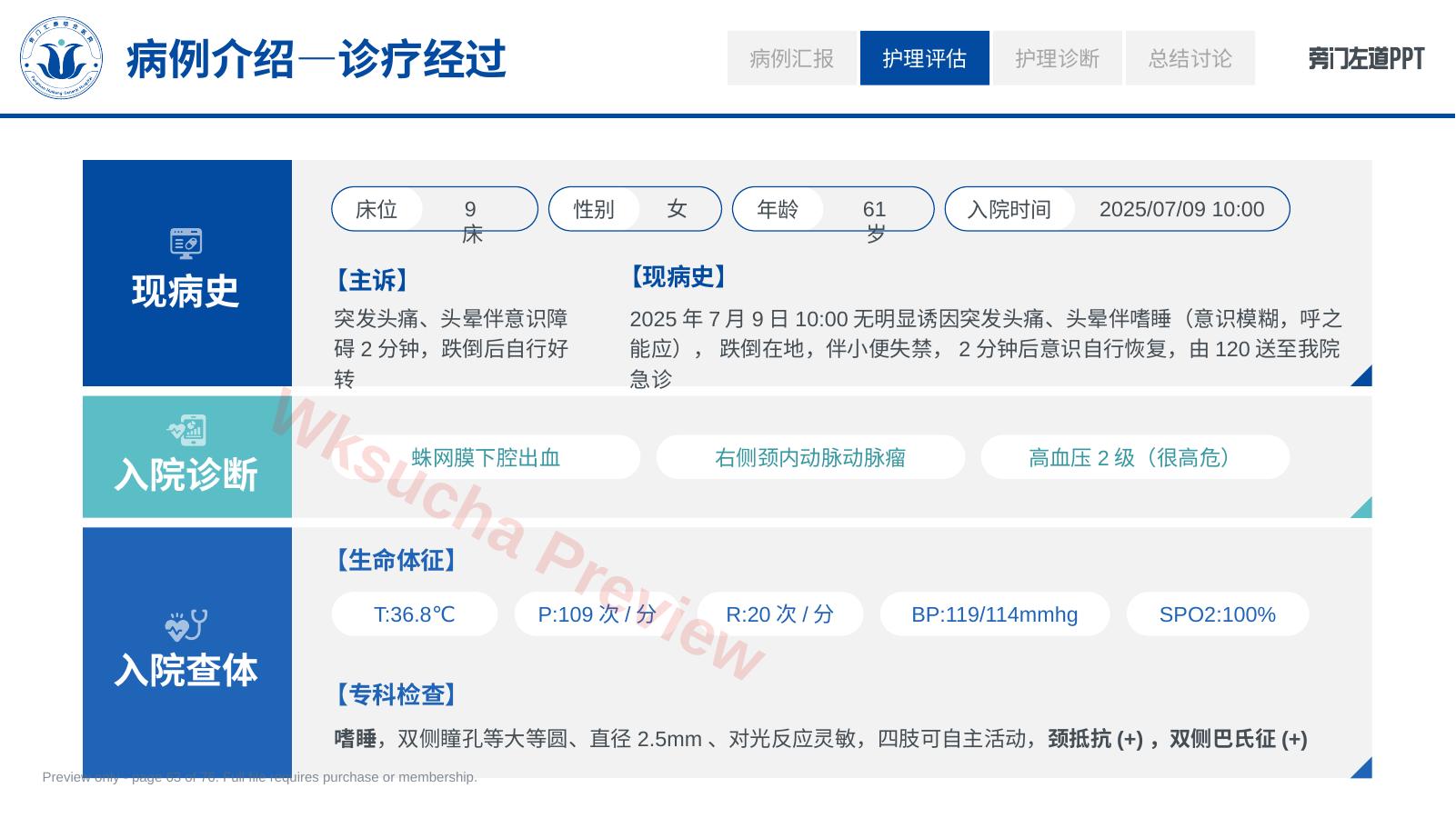Click the bold 双侧巴氏征 (+) text
Image resolution: width=1456 pixels, height=818 pixels.
tap(1239, 739)
